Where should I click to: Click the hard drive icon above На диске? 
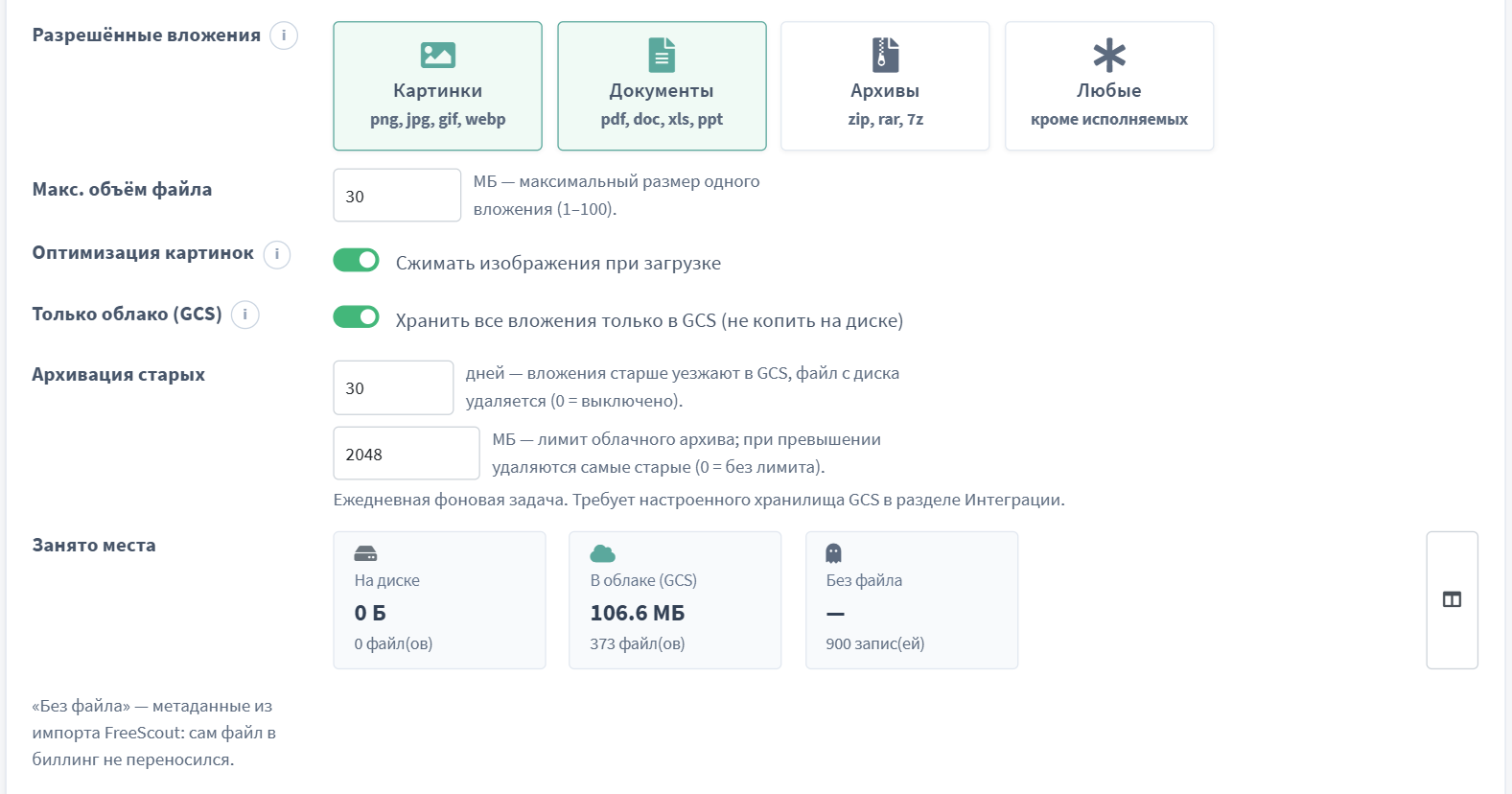click(x=366, y=553)
